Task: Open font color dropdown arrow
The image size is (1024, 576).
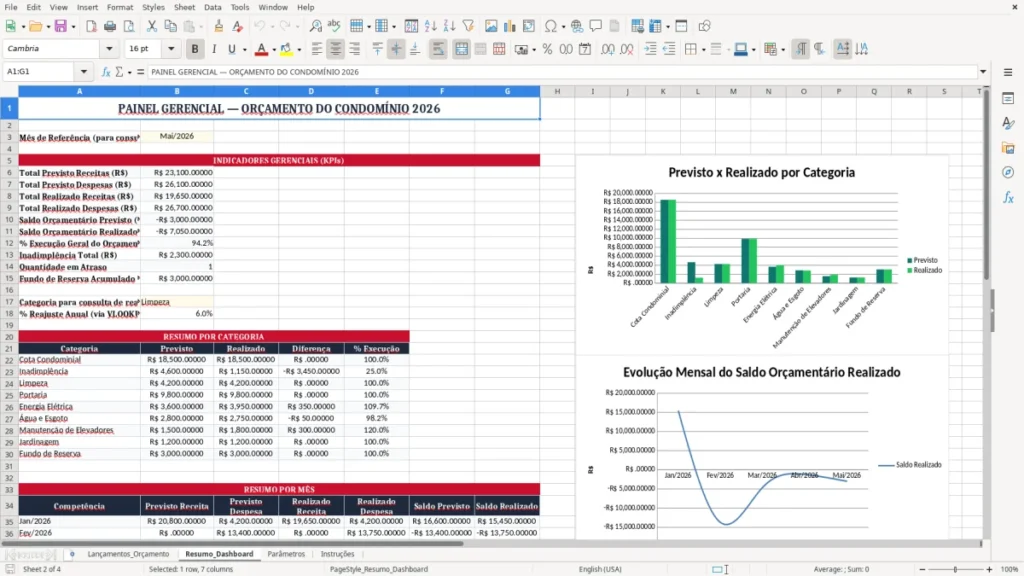Action: [274, 50]
